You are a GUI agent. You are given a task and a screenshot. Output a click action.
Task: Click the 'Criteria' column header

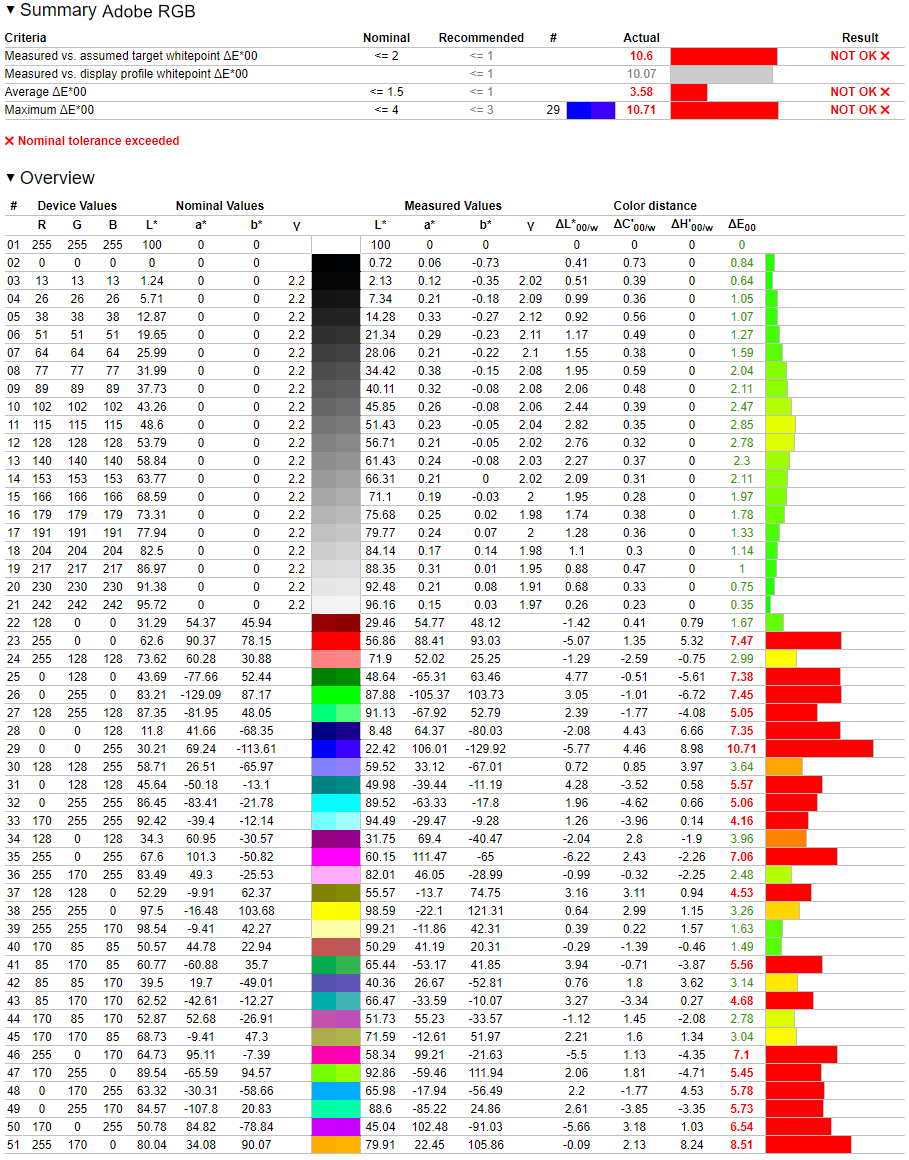coord(25,38)
